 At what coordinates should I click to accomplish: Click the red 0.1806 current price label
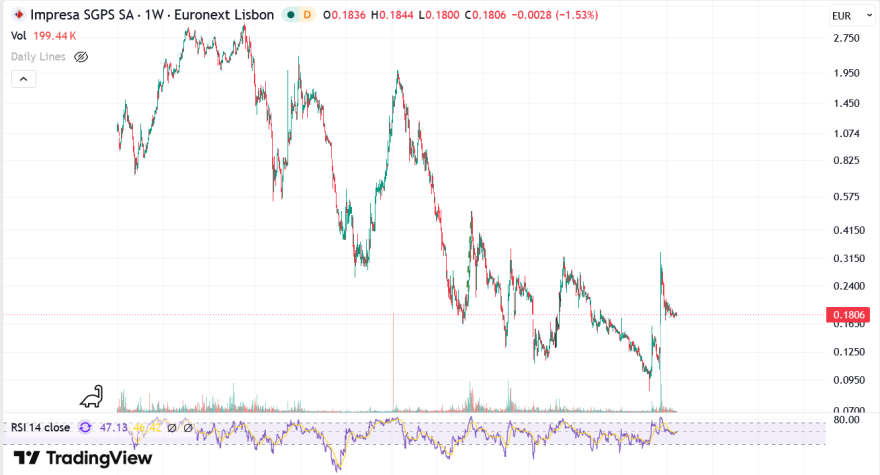[848, 314]
